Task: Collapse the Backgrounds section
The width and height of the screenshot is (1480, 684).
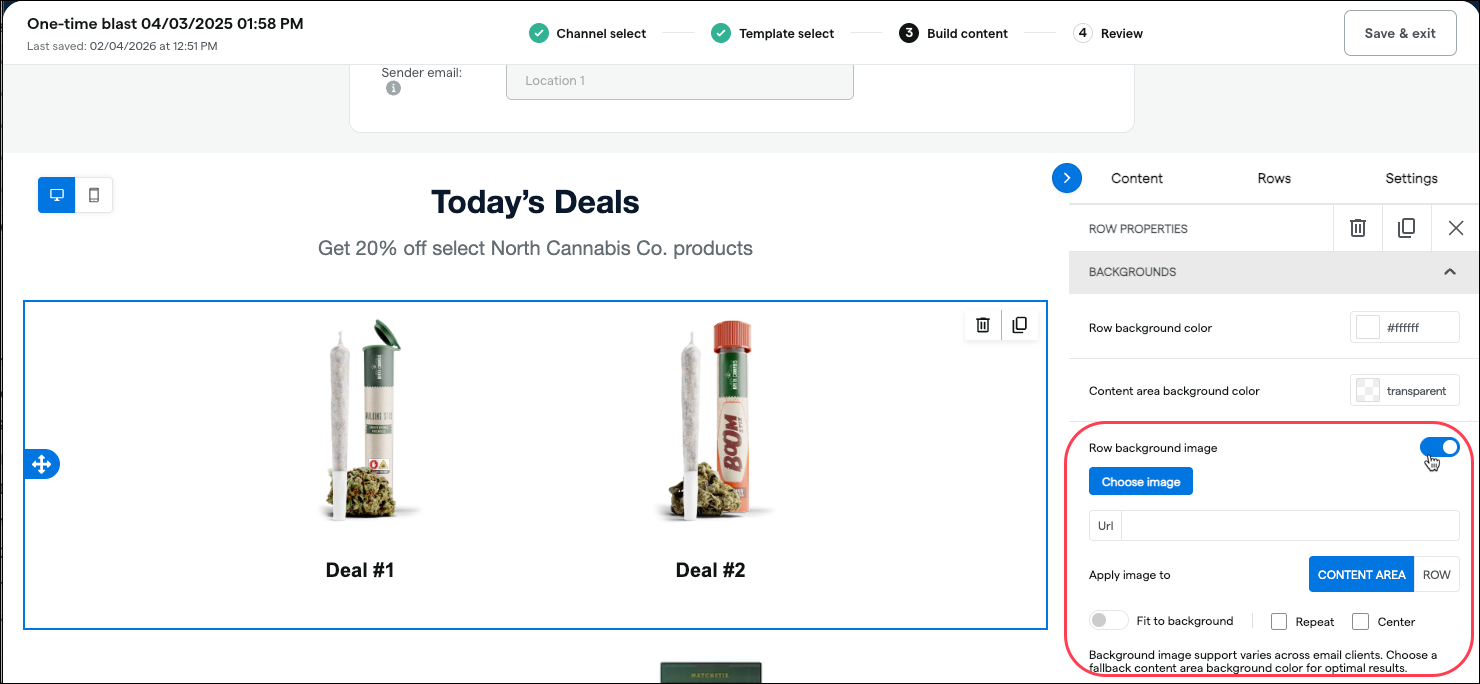Action: [x=1449, y=272]
